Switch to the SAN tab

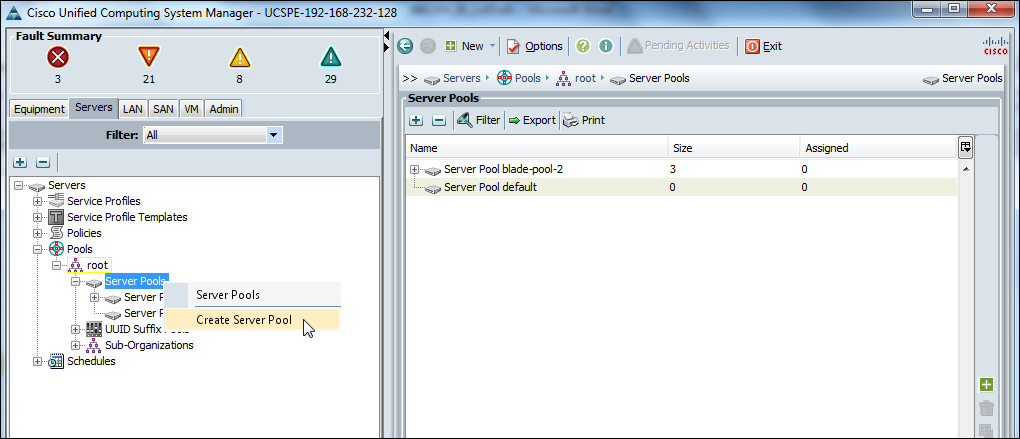163,109
